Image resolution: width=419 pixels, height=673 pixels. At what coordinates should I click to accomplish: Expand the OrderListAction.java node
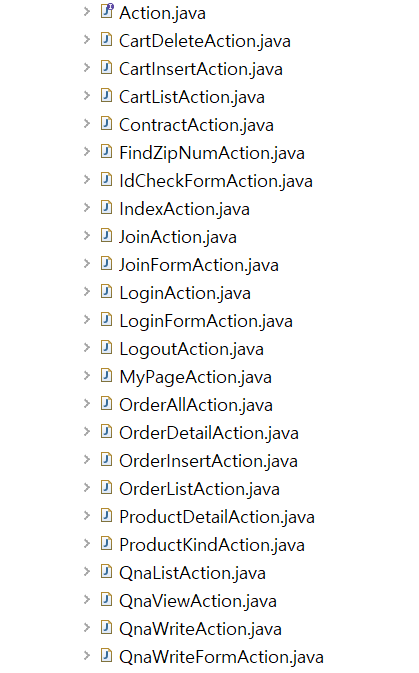tap(87, 487)
